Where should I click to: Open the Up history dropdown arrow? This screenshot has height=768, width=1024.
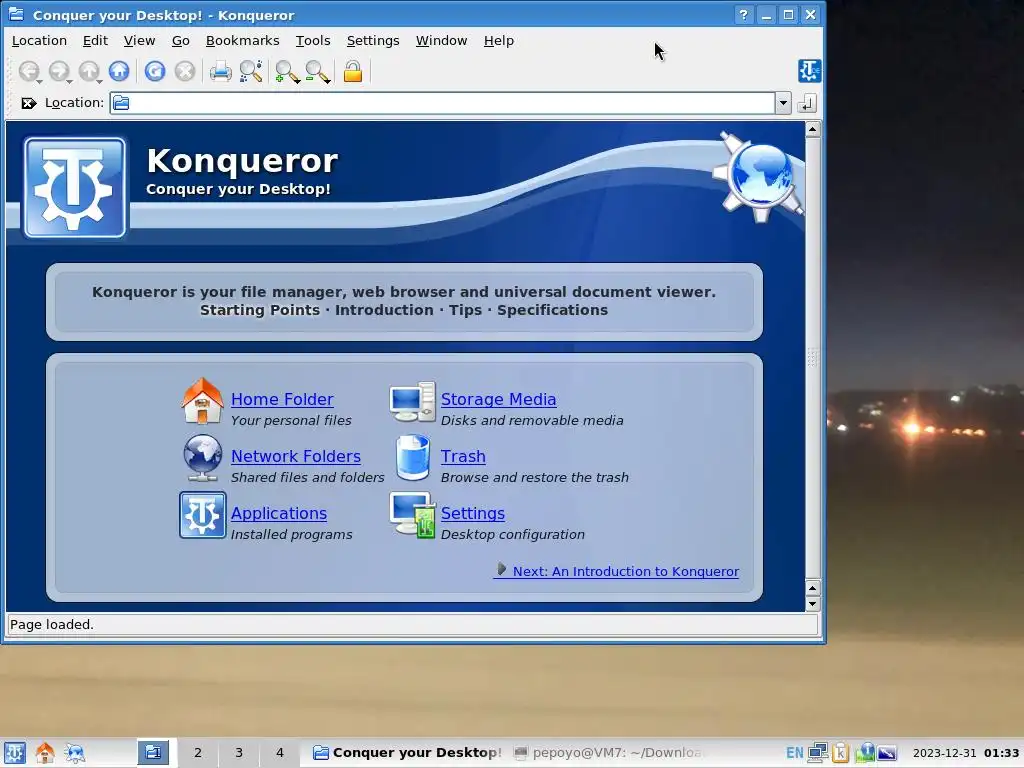tap(99, 81)
